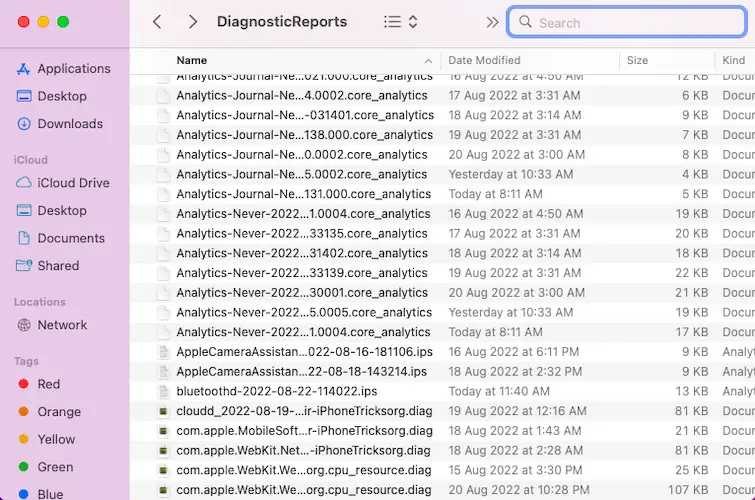Expand the hidden toolbar items chevron

492,22
